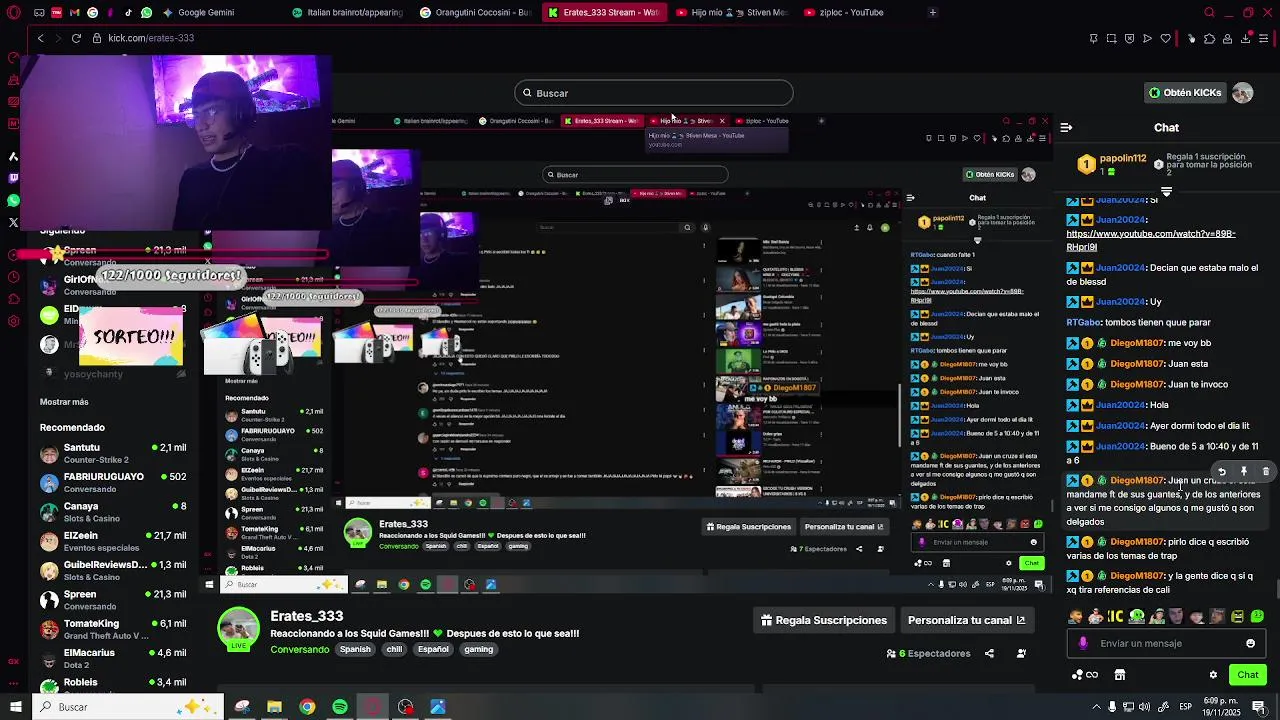Click the Windows taskbar Buscar box
The width and height of the screenshot is (1280, 720).
pyautogui.click(x=130, y=707)
